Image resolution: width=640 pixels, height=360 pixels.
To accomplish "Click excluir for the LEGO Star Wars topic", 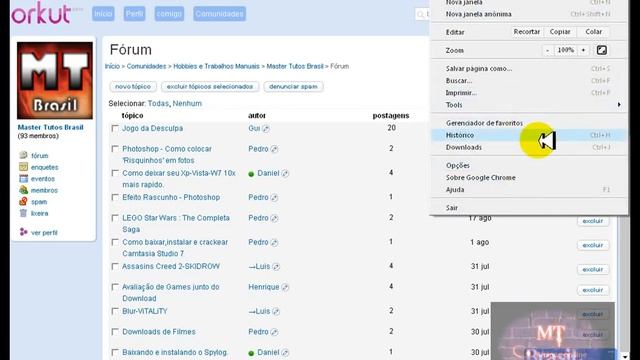I will (x=593, y=221).
